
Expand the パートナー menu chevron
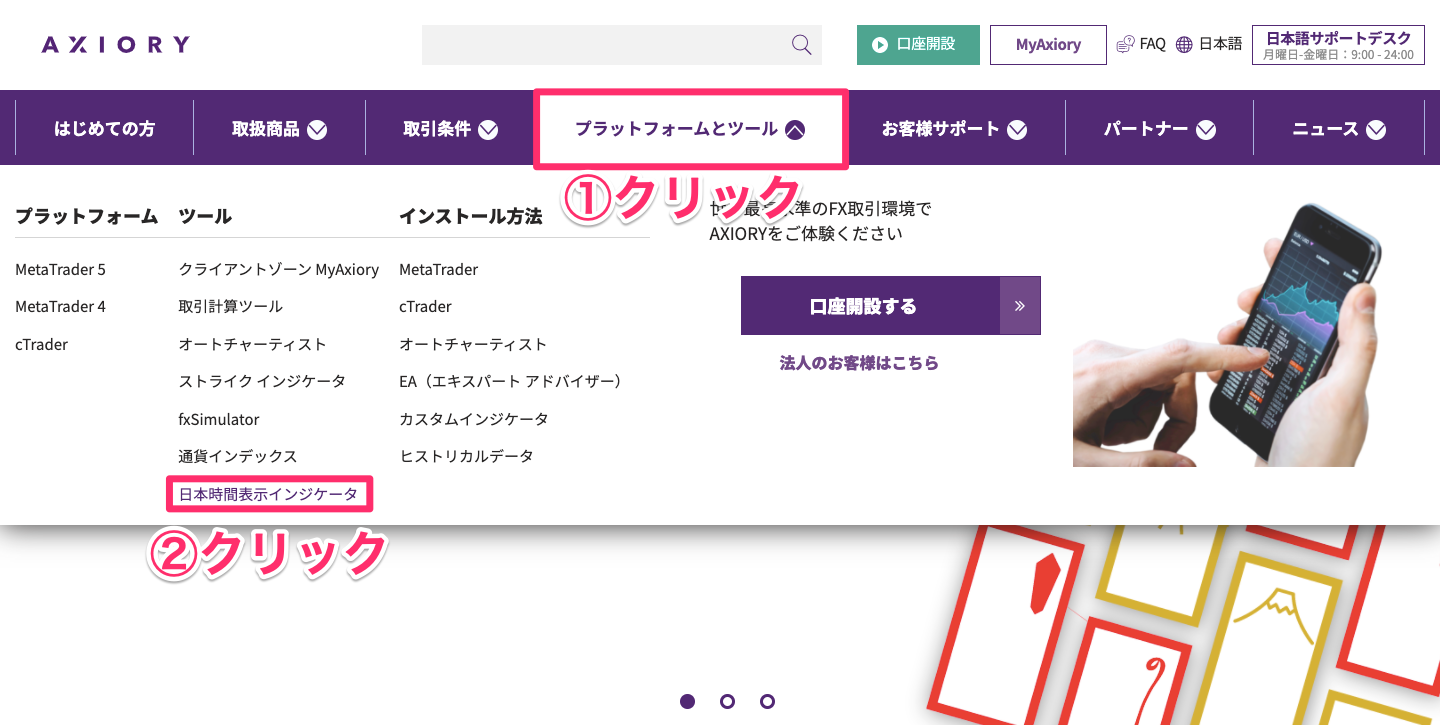1206,129
